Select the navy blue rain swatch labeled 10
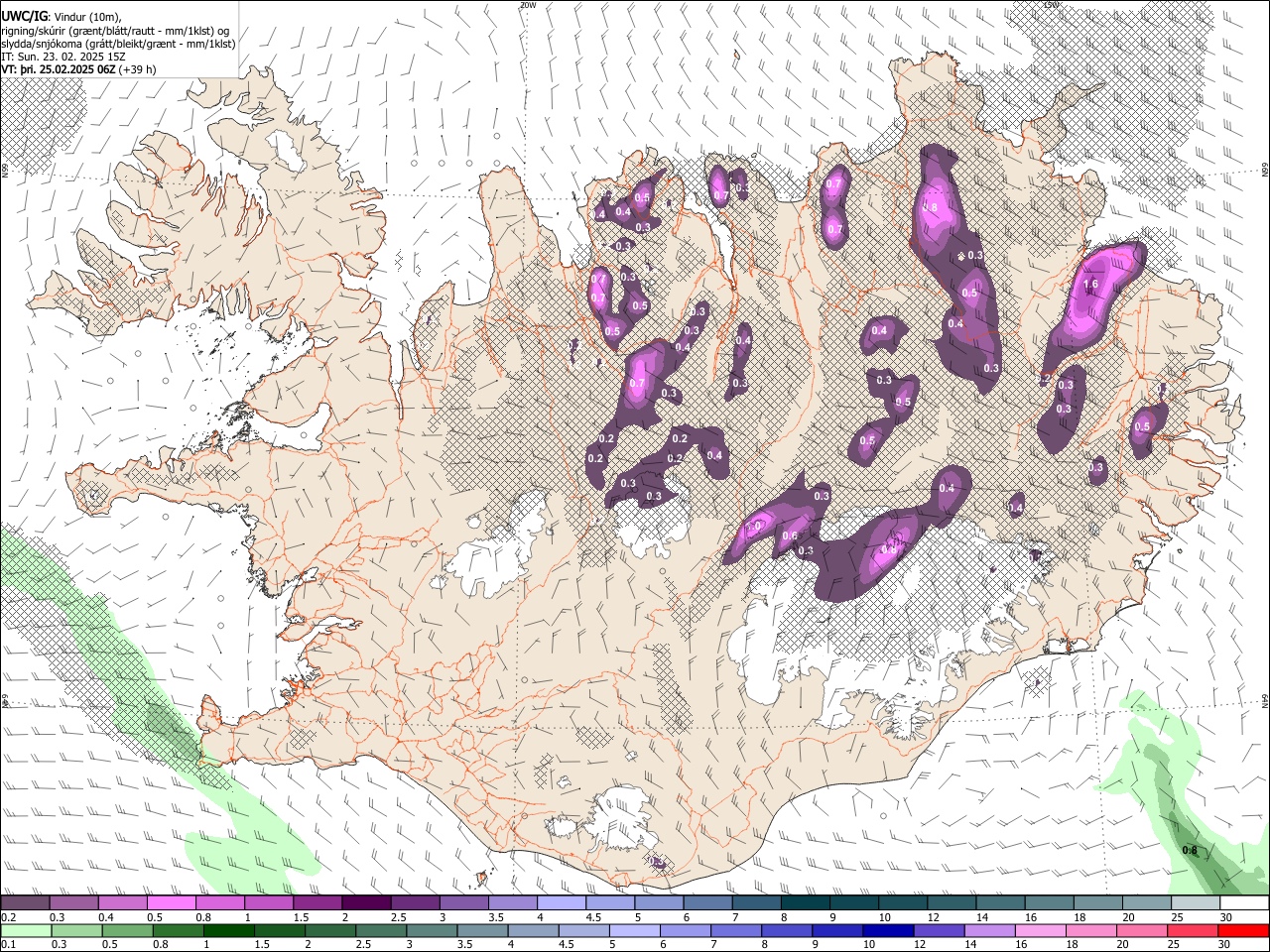The width and height of the screenshot is (1270, 952). click(886, 930)
